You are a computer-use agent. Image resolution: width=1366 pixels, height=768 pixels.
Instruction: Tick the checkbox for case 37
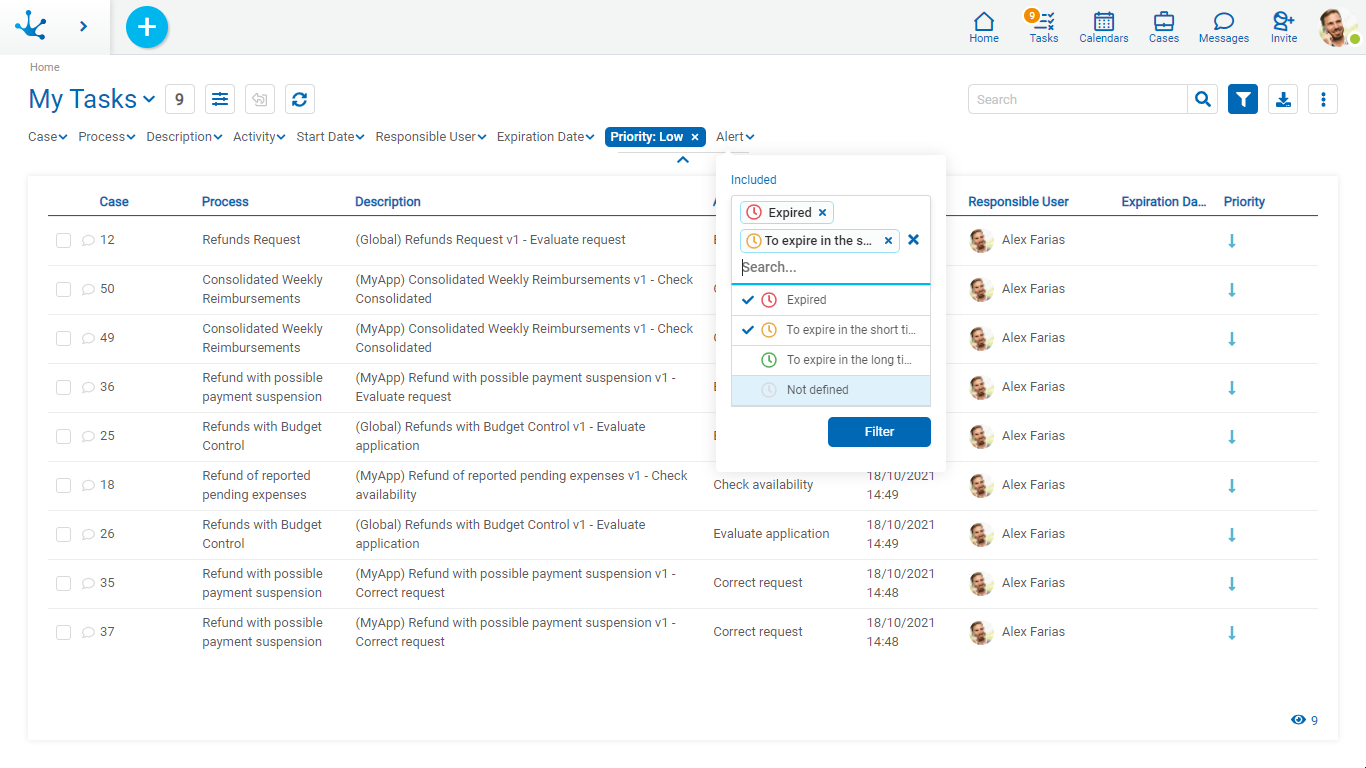tap(63, 632)
